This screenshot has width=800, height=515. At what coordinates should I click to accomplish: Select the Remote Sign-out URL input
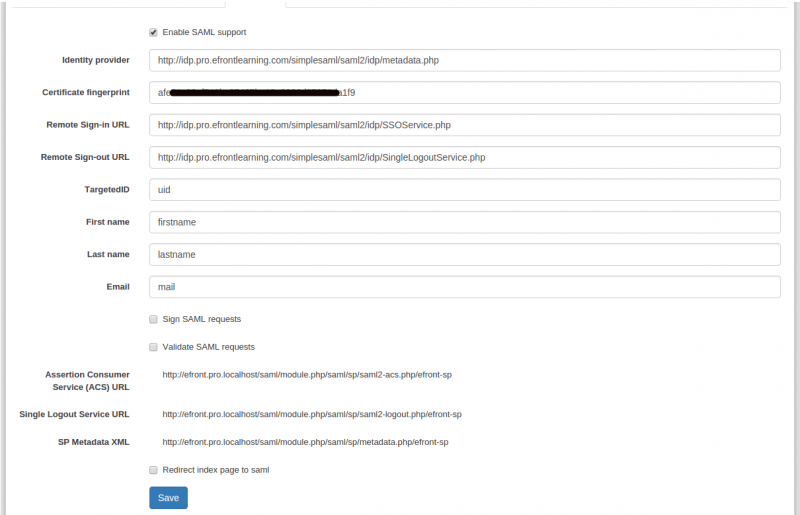pos(464,157)
